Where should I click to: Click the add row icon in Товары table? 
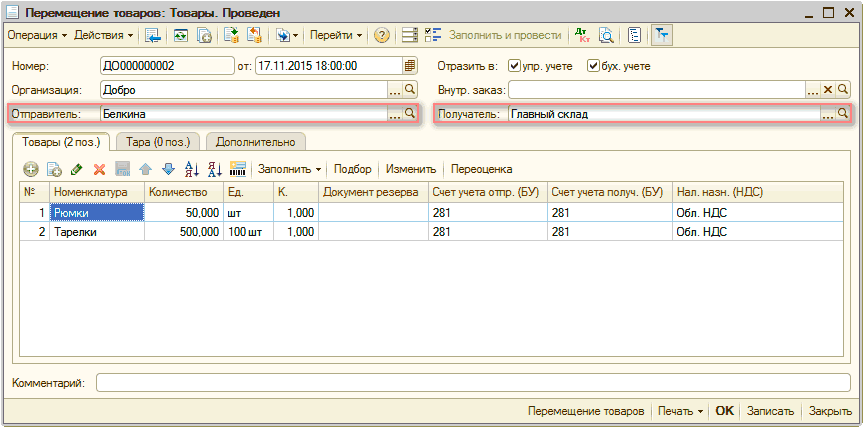tap(31, 170)
